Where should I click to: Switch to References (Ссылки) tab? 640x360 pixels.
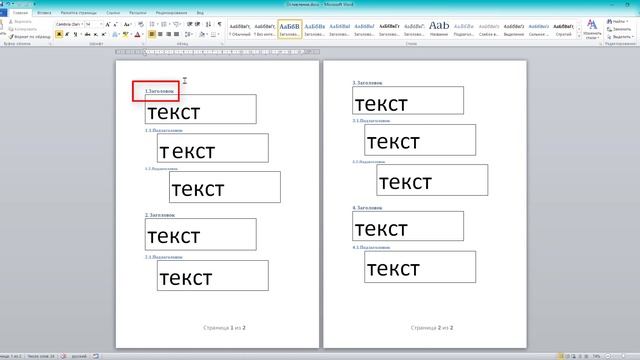pyautogui.click(x=113, y=13)
